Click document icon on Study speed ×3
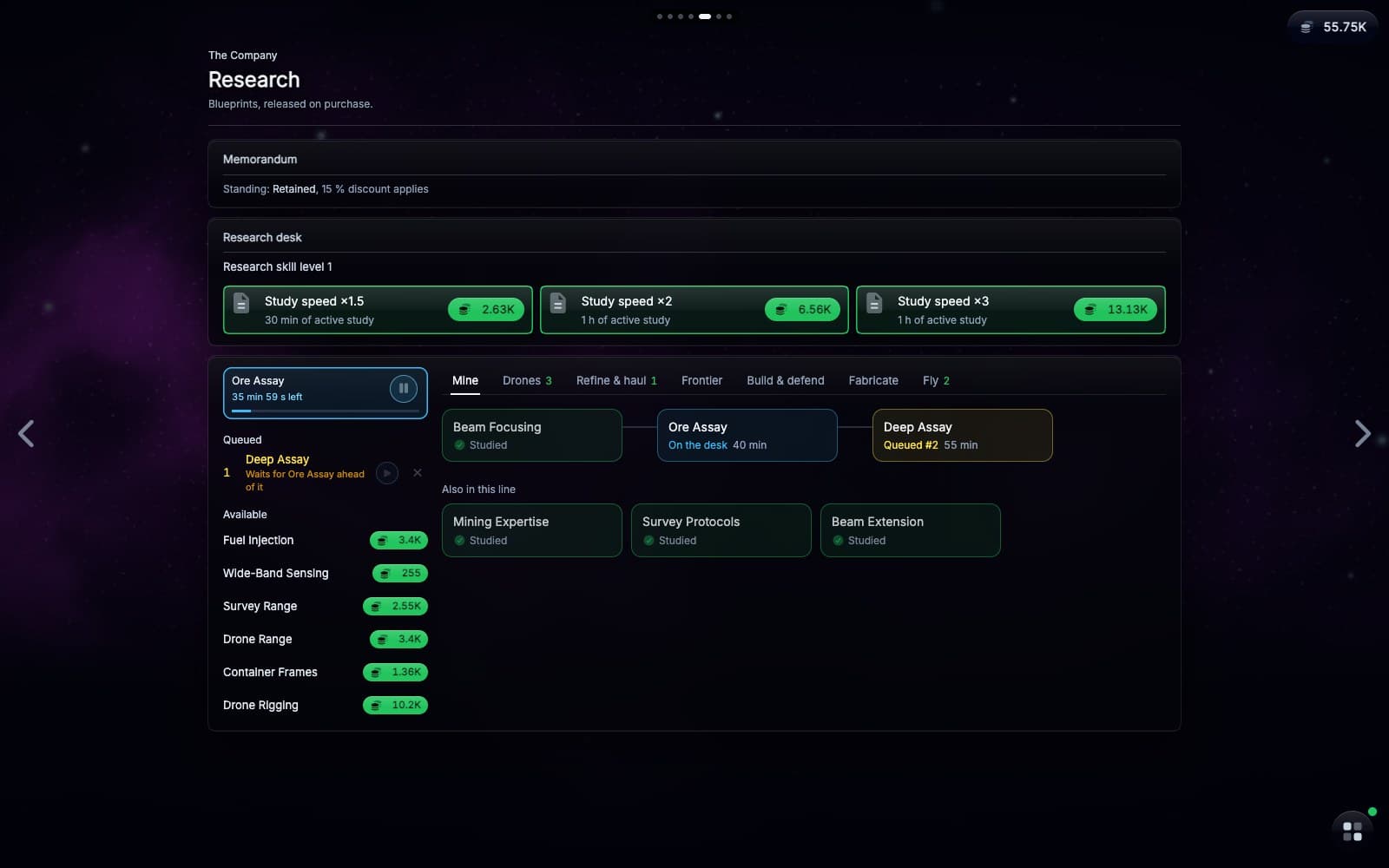This screenshot has height=868, width=1389. point(875,302)
